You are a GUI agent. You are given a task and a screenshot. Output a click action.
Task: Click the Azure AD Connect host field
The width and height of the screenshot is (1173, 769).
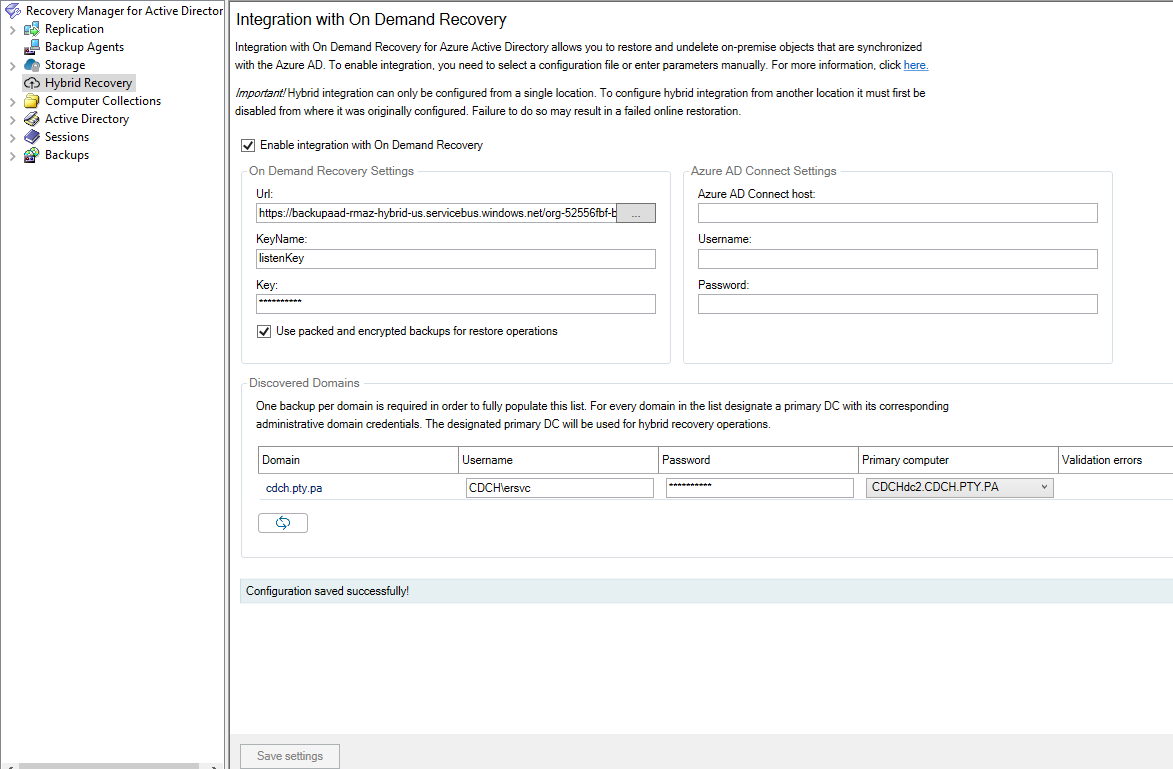pos(896,212)
